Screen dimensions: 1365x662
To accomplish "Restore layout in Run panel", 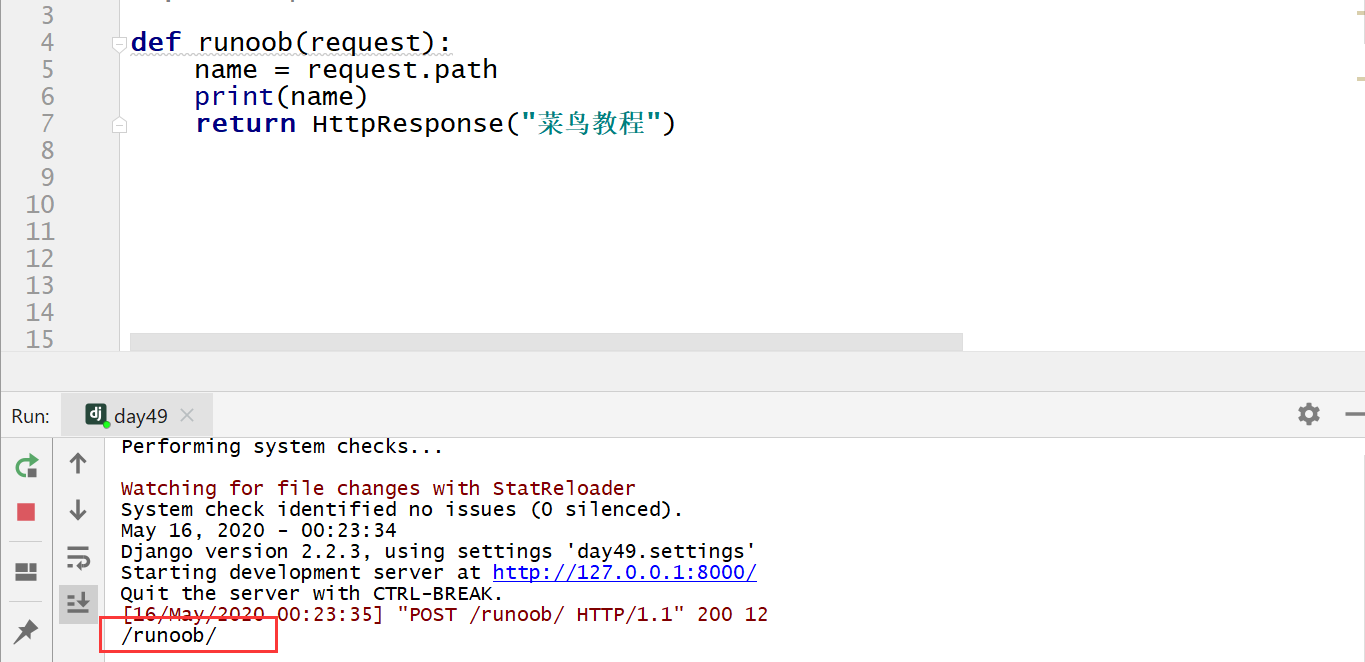I will click(27, 571).
